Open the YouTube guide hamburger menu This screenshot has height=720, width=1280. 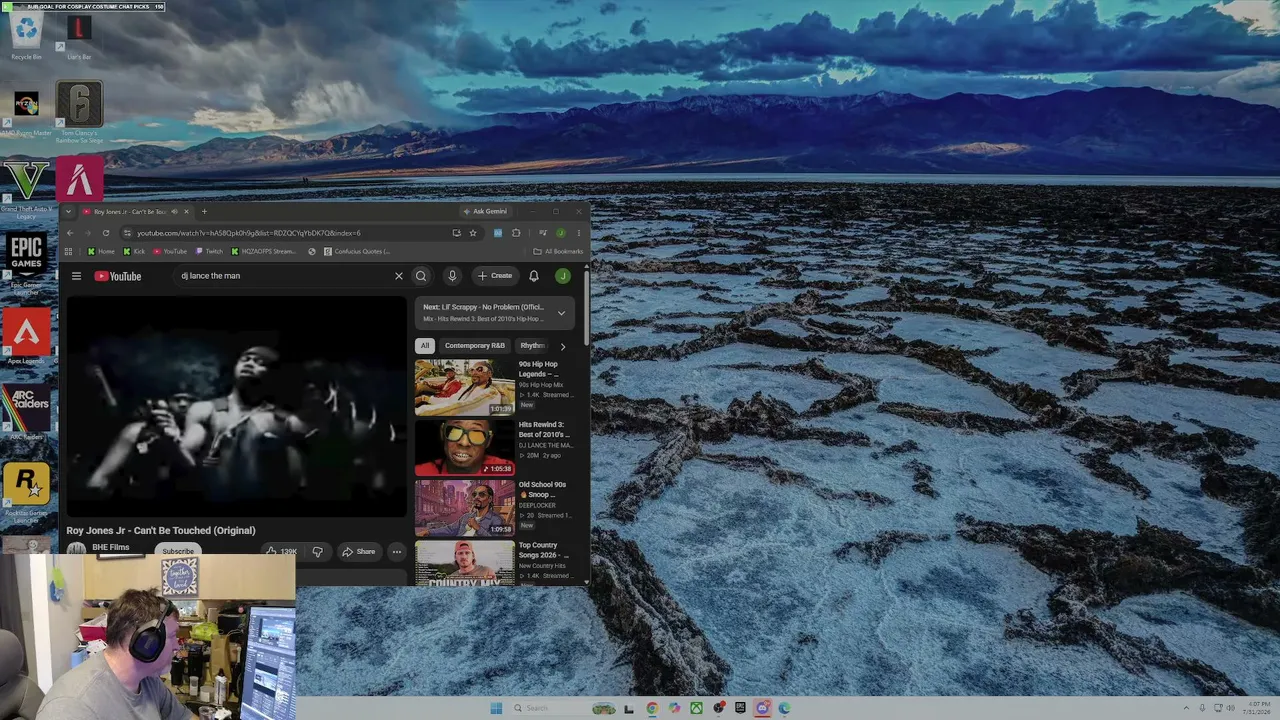pyautogui.click(x=76, y=276)
